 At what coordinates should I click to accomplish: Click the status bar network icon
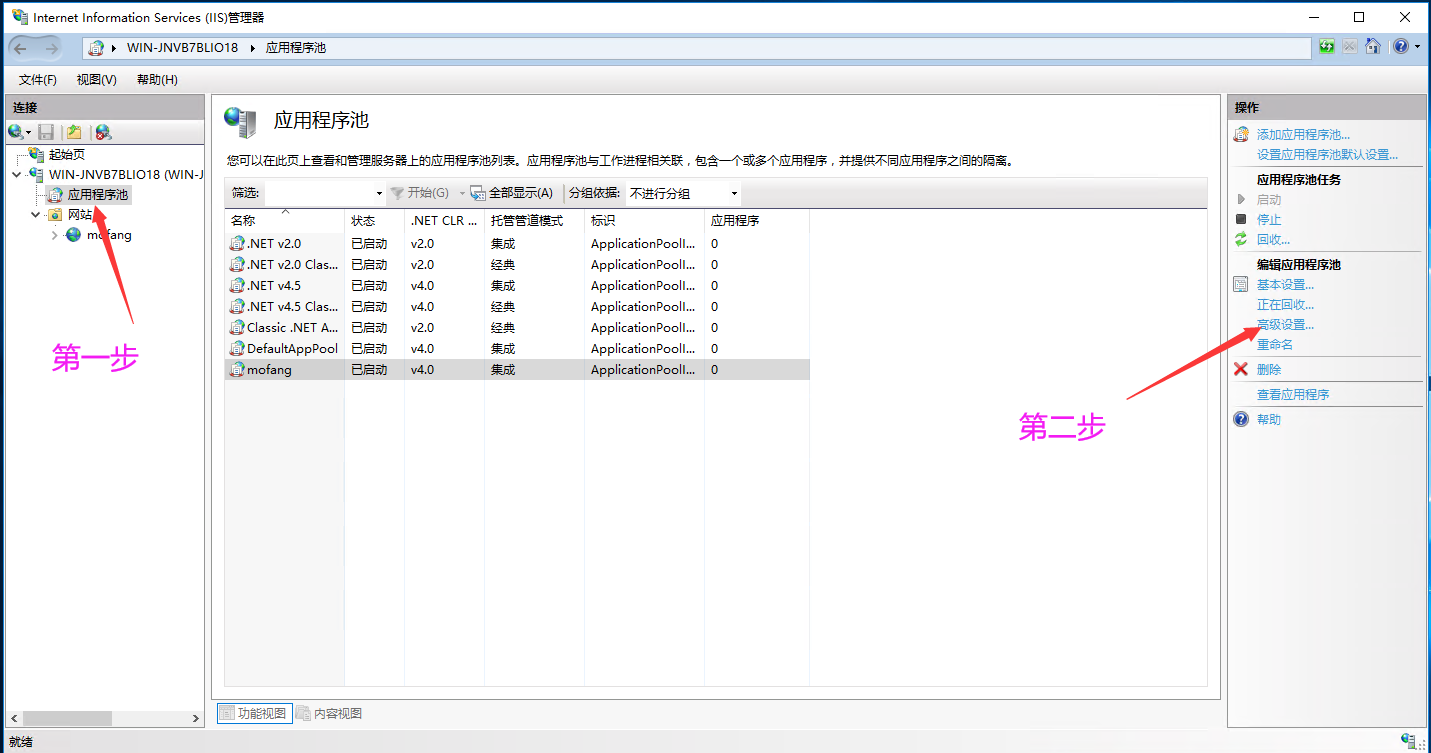point(1410,741)
